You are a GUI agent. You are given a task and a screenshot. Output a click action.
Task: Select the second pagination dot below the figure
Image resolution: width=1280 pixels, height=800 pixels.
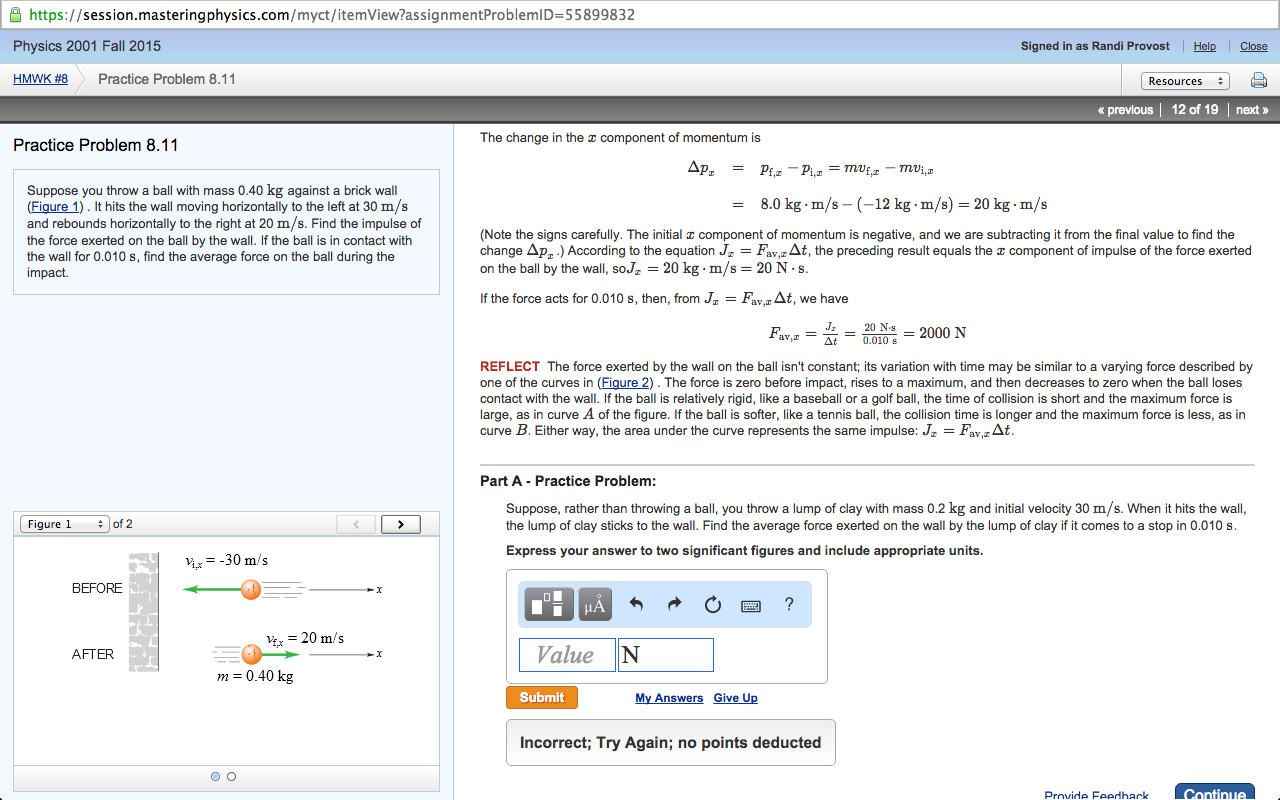pos(231,776)
